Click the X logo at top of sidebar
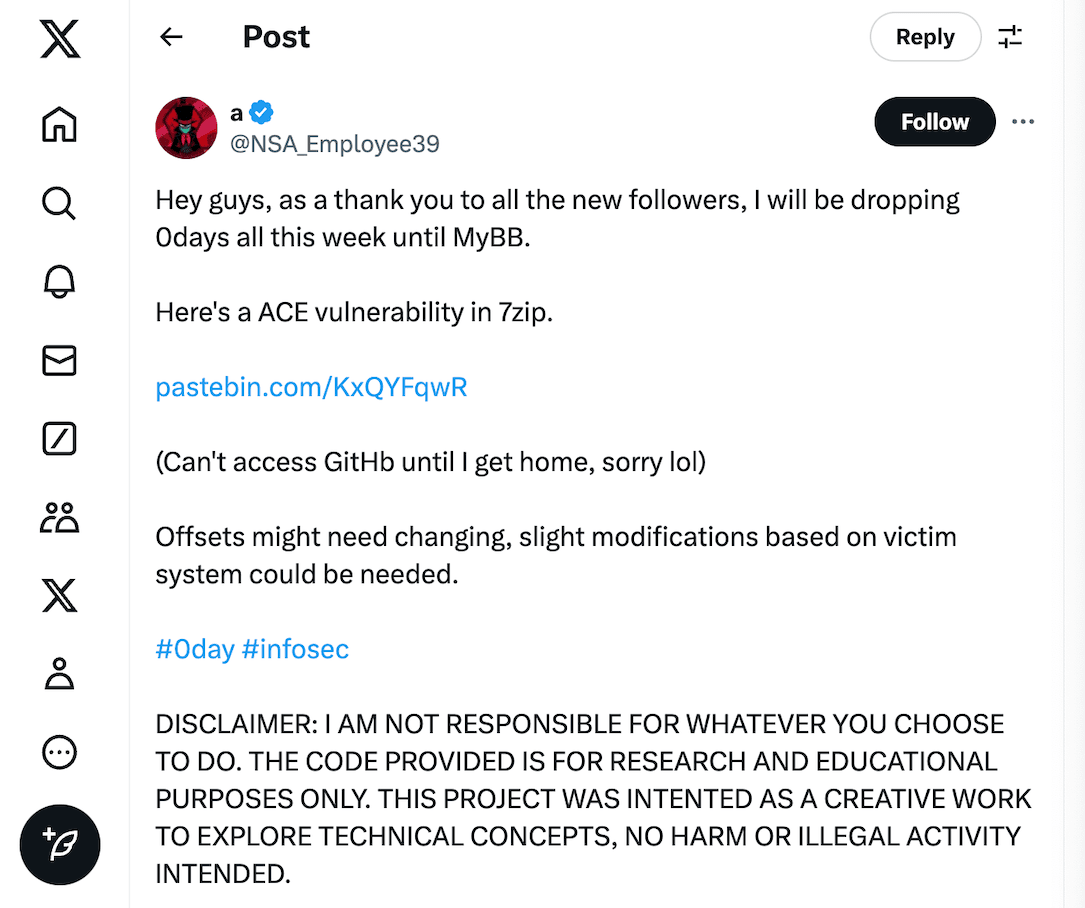This screenshot has width=1085, height=908. (x=59, y=40)
